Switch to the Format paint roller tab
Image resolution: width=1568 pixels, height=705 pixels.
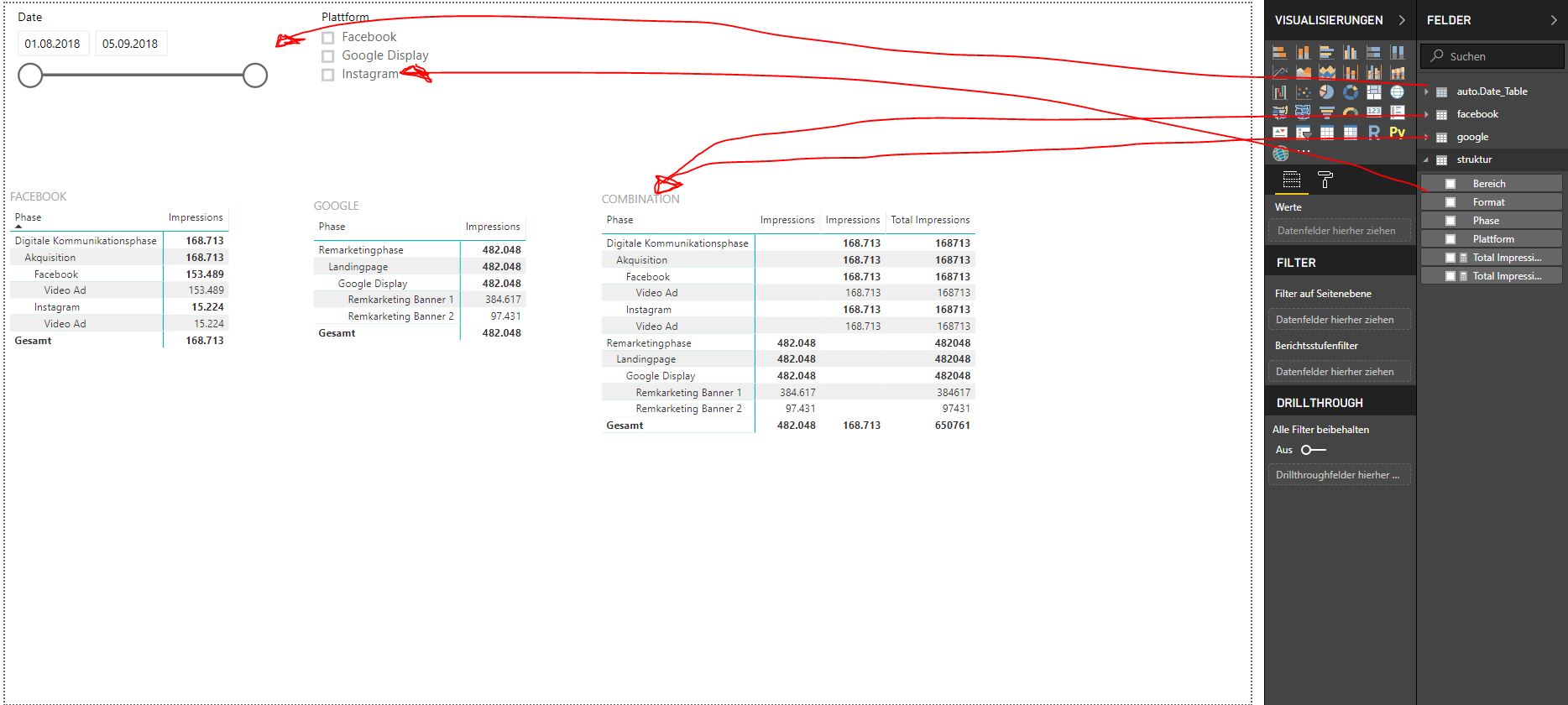pos(1325,180)
